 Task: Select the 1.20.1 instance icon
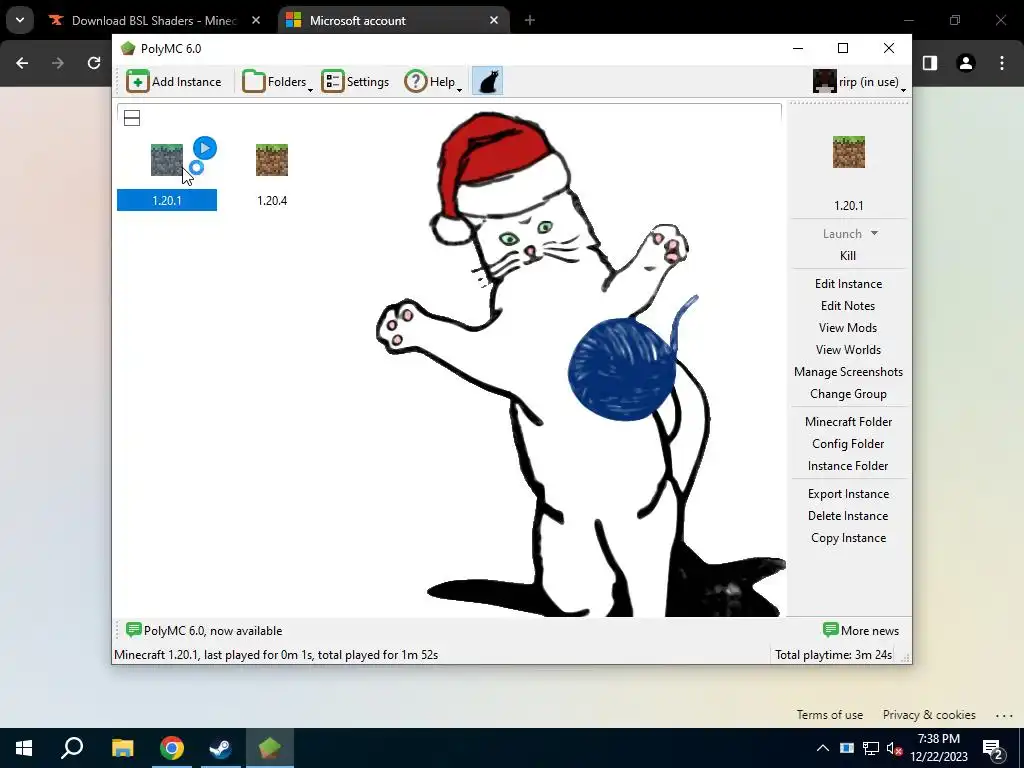[x=167, y=160]
